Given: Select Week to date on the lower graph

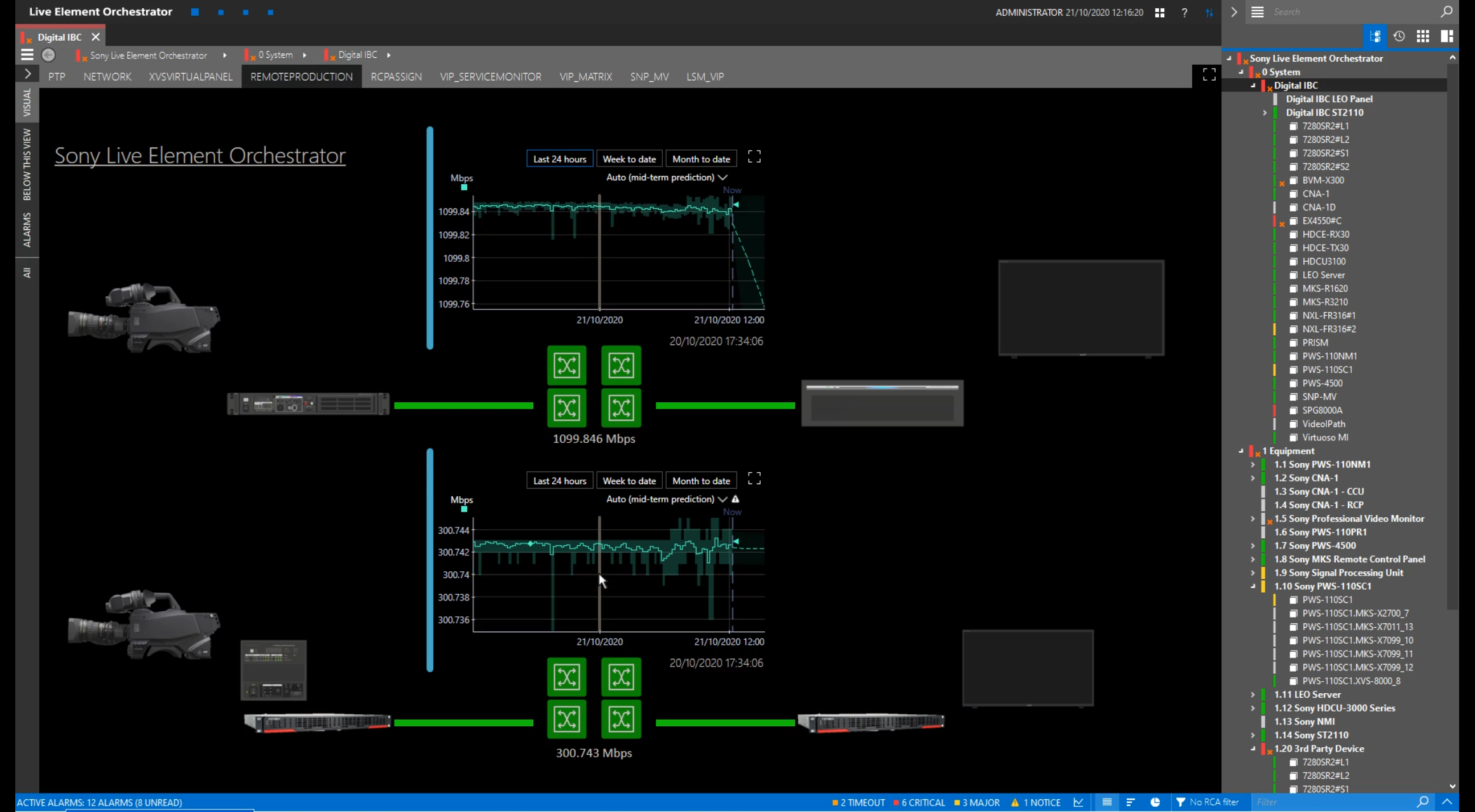Looking at the screenshot, I should click(x=629, y=481).
